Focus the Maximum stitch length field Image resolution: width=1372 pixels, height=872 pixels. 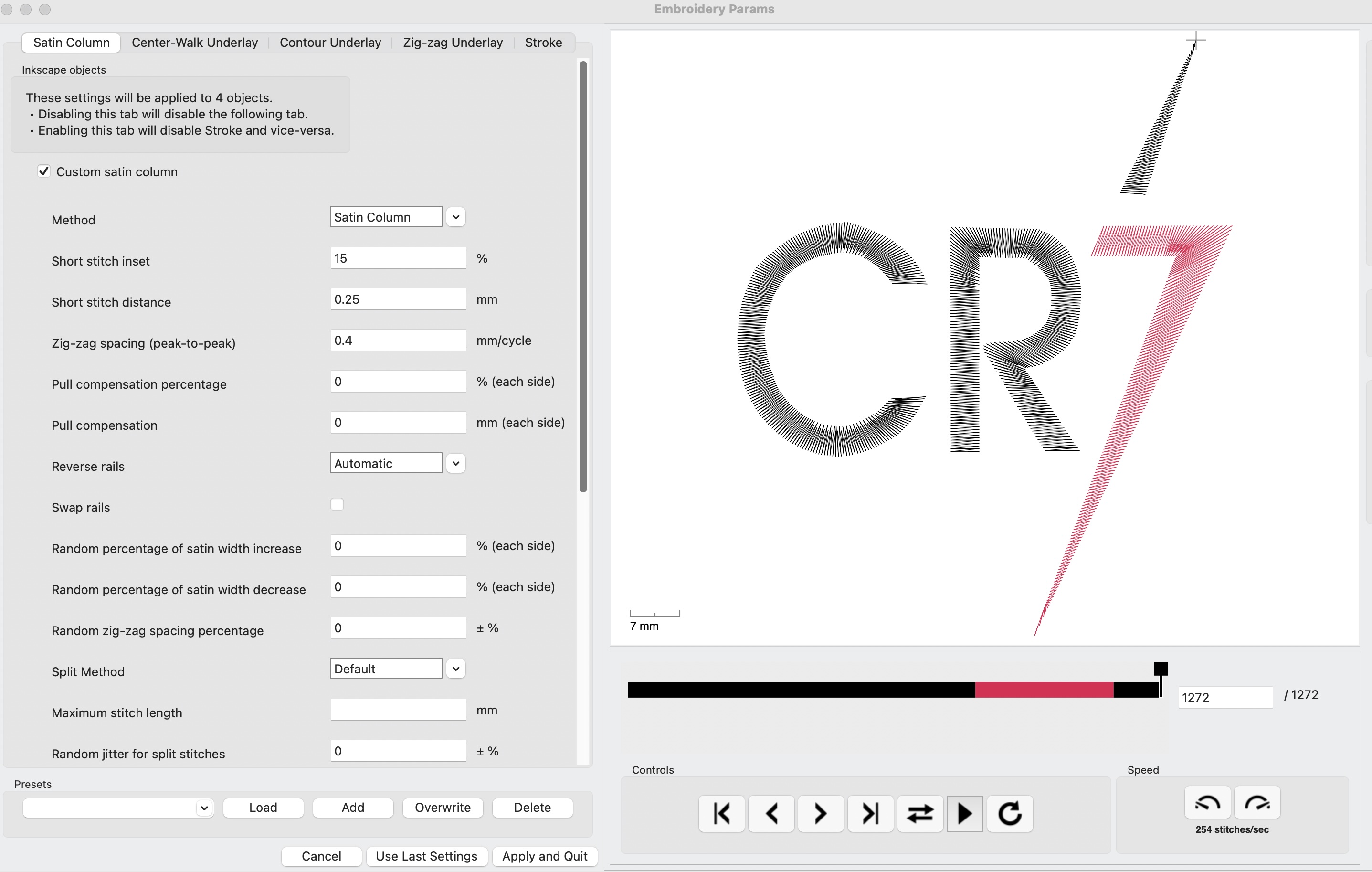click(x=398, y=710)
